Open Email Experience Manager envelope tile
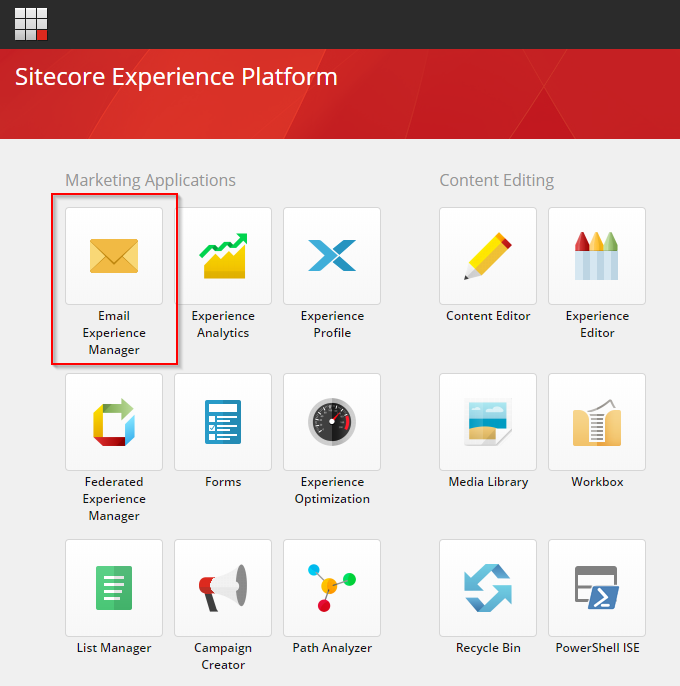Screen dimensions: 680x686 point(114,256)
